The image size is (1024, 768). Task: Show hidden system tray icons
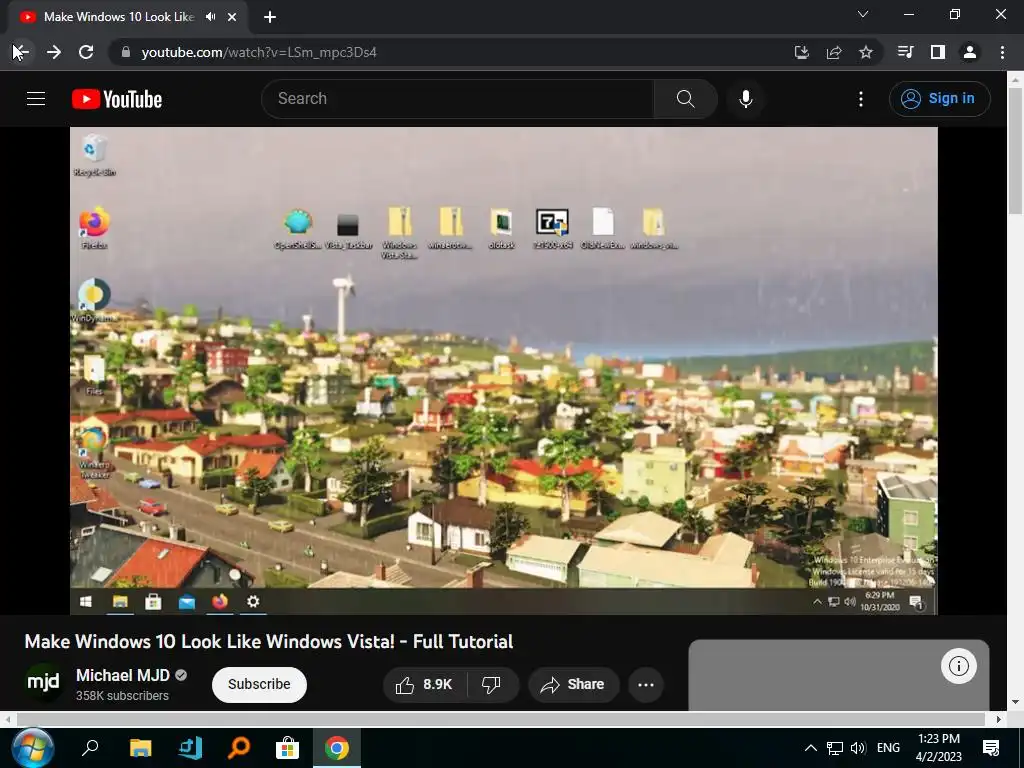[x=810, y=748]
